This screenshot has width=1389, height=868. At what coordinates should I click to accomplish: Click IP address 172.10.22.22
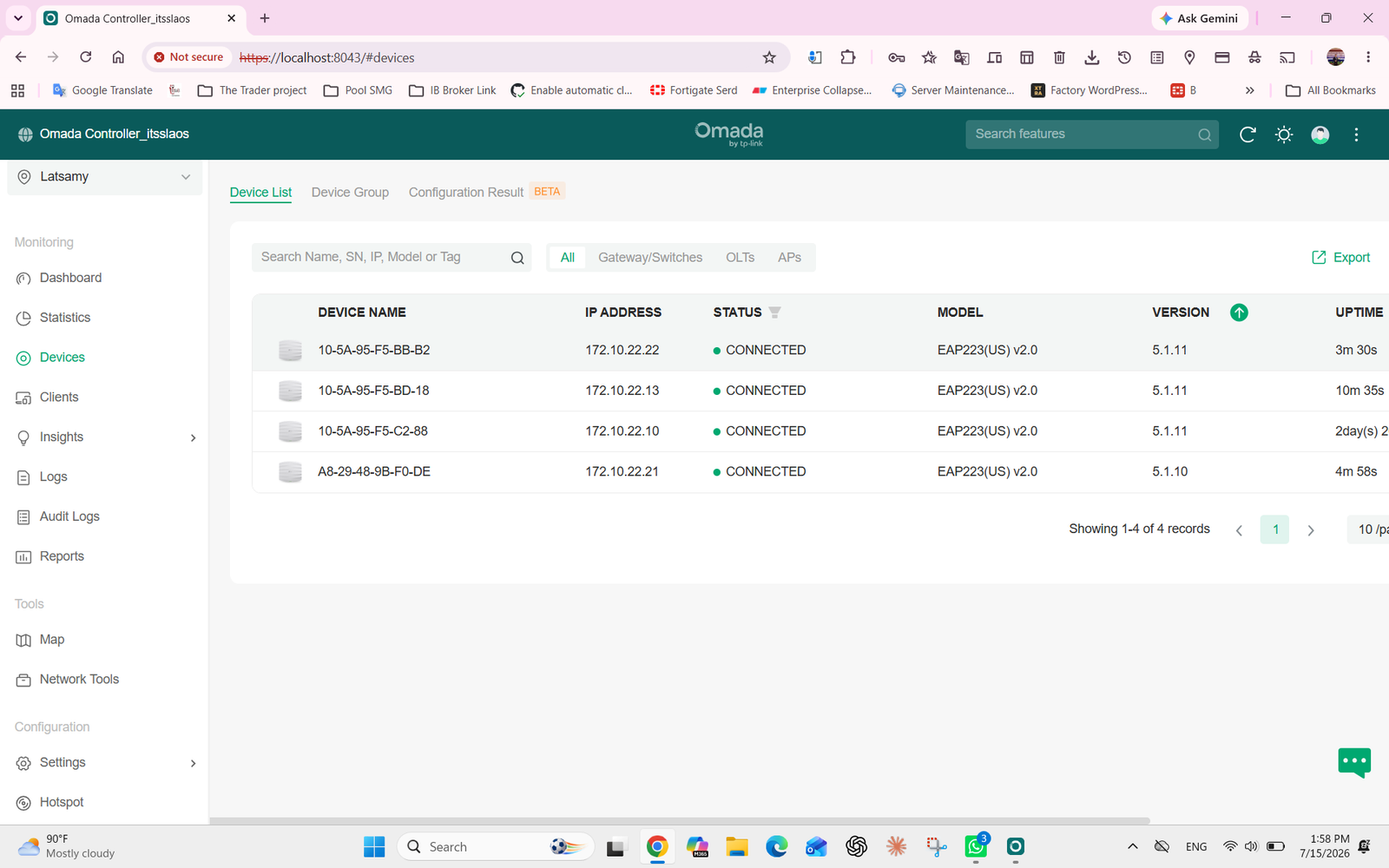[622, 351]
